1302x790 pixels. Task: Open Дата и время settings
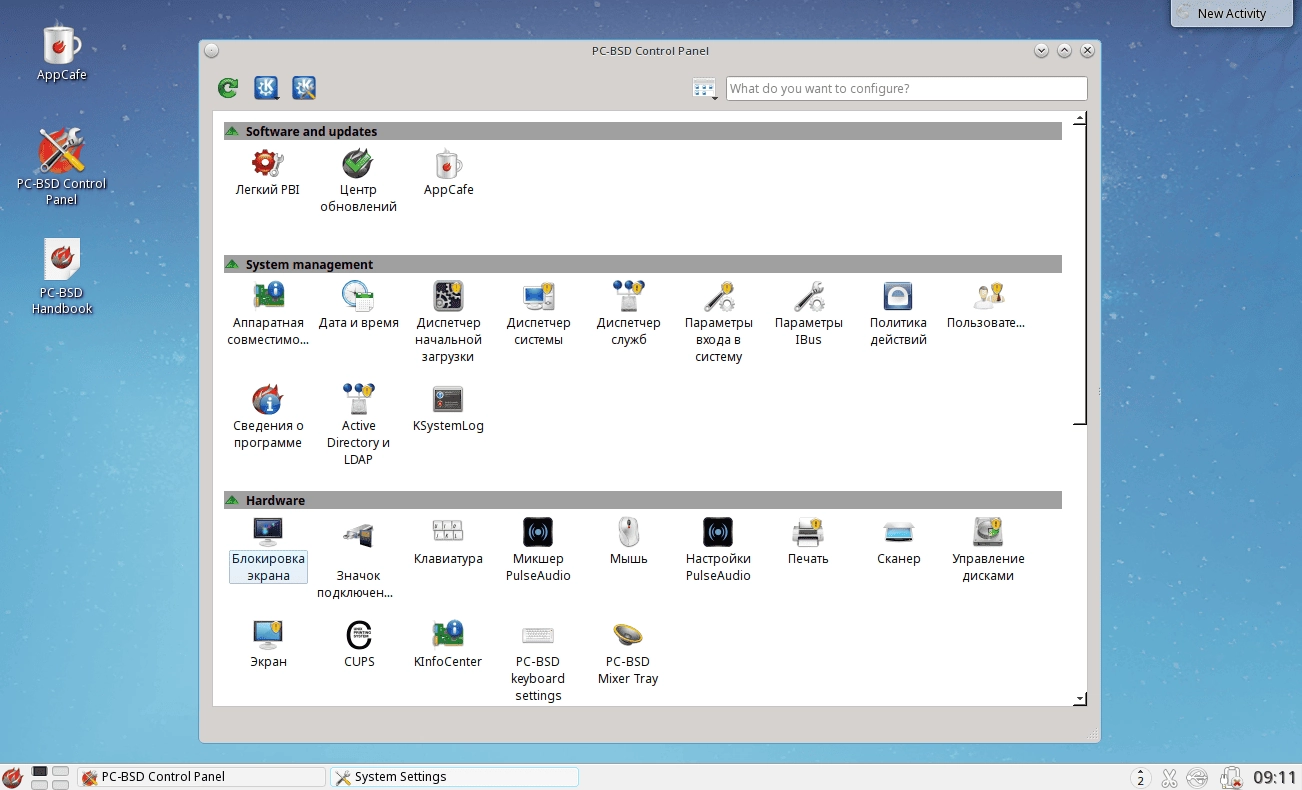point(358,306)
